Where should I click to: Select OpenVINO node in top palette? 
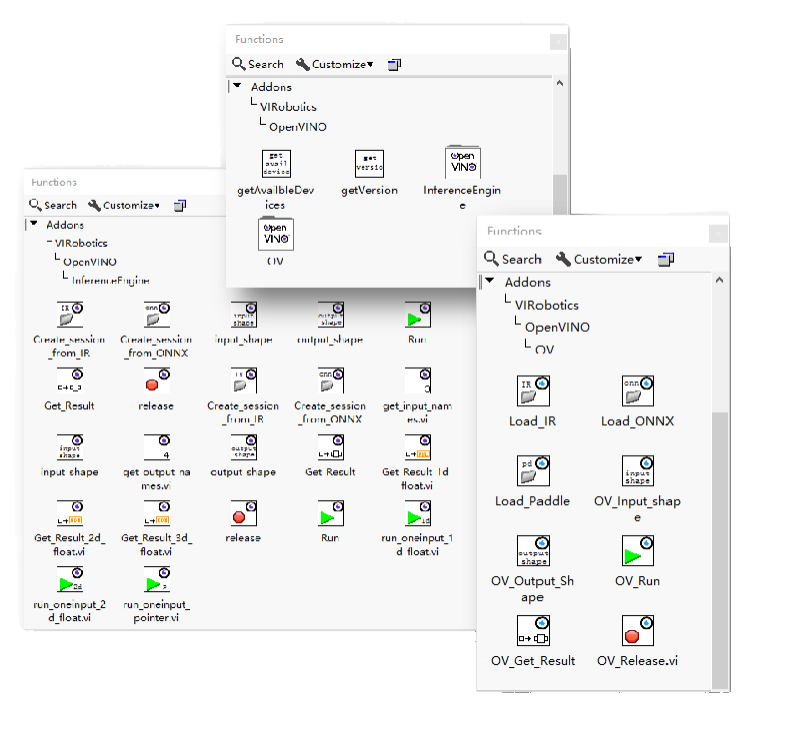[298, 127]
